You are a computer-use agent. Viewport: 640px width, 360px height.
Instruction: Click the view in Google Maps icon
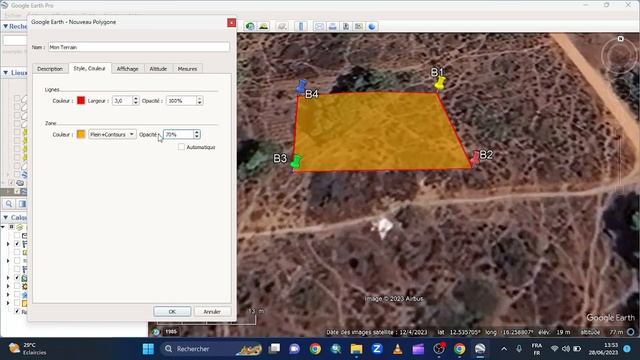pos(359,27)
